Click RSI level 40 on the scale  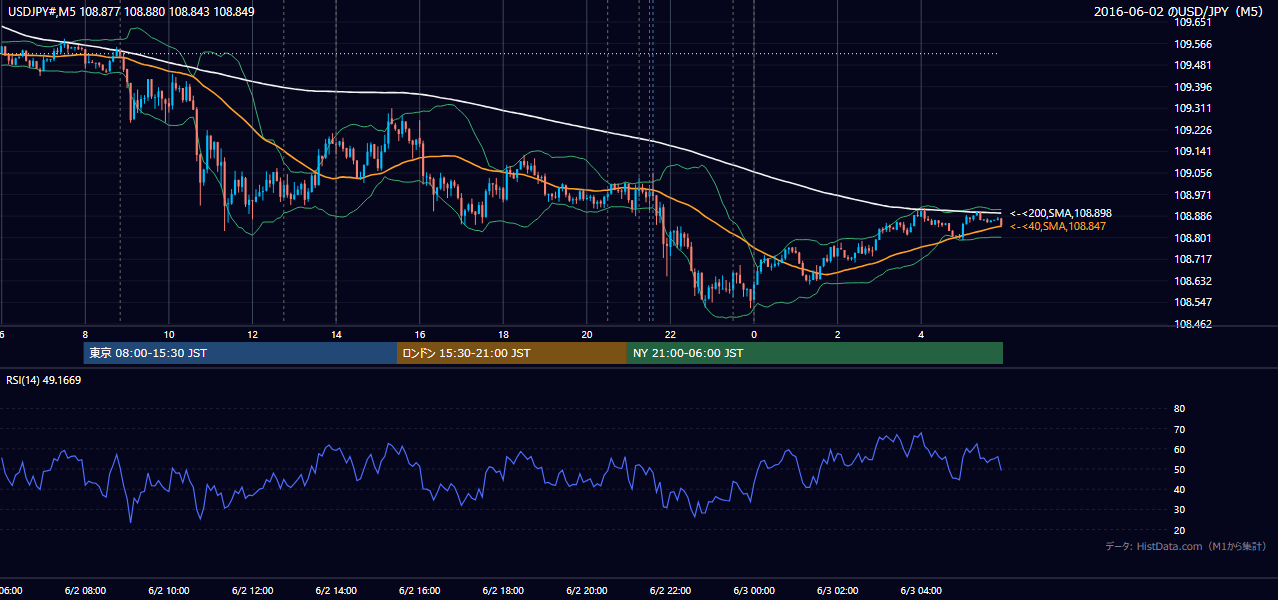point(1179,489)
